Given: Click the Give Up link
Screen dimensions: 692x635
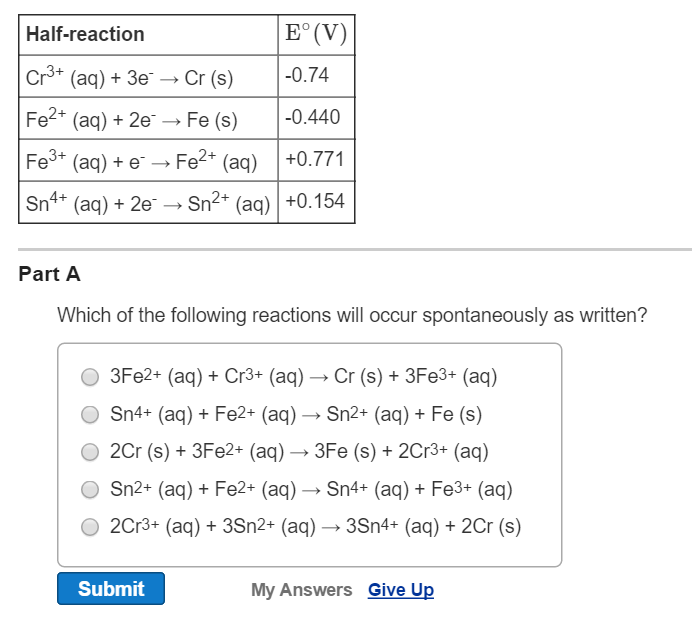Looking at the screenshot, I should coord(400,590).
